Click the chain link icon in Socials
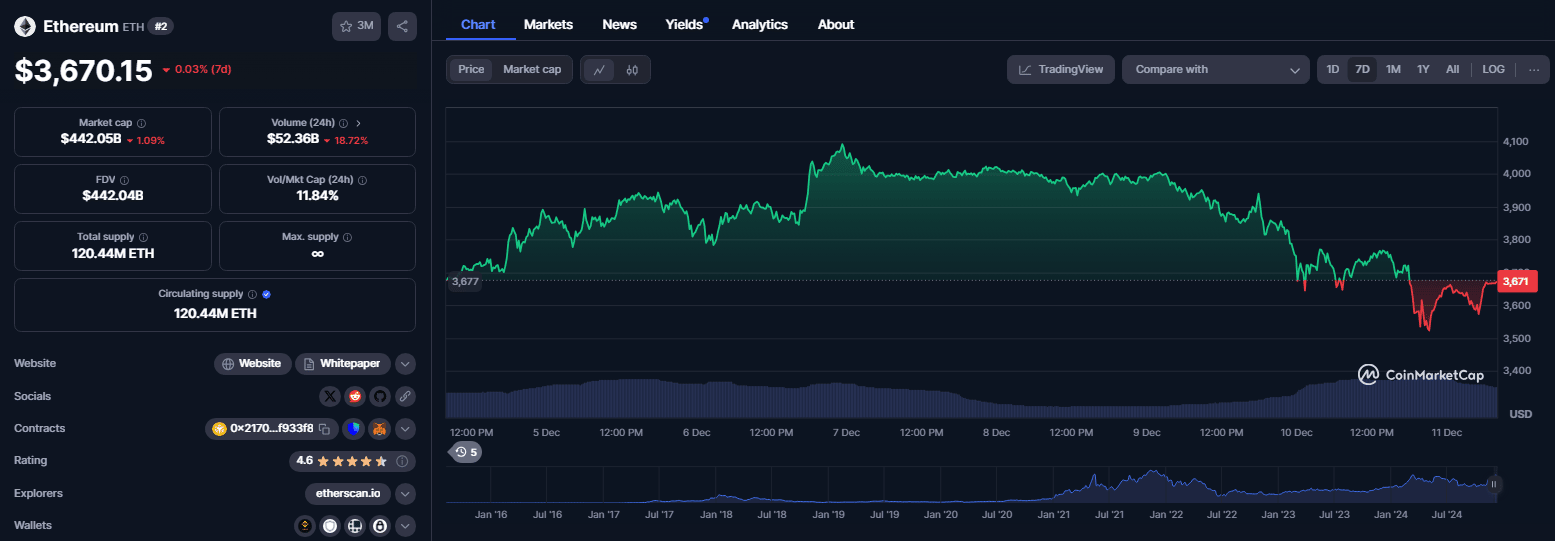This screenshot has height=541, width=1555. [x=405, y=396]
